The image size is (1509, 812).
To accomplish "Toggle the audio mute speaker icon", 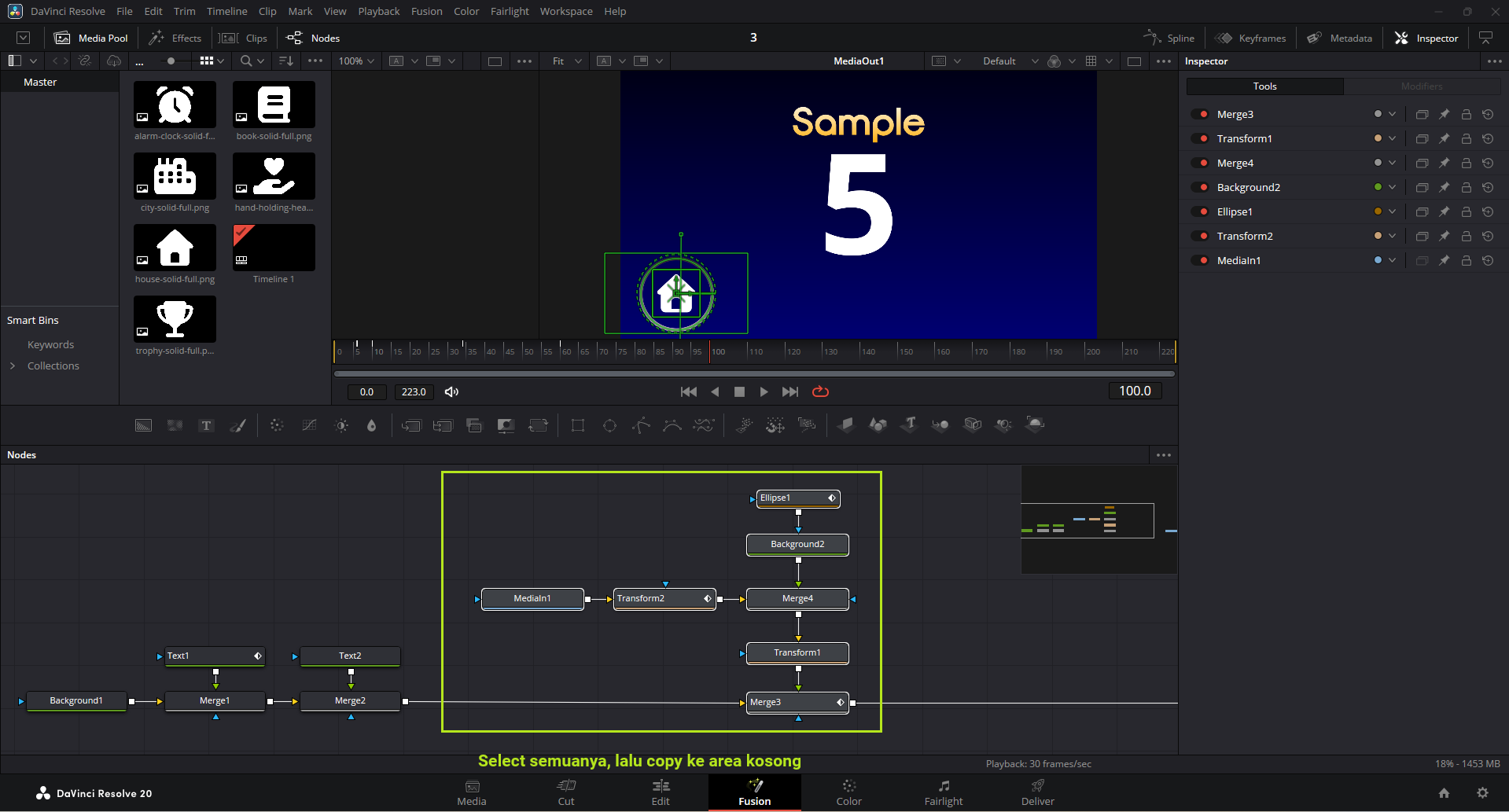I will (x=451, y=391).
